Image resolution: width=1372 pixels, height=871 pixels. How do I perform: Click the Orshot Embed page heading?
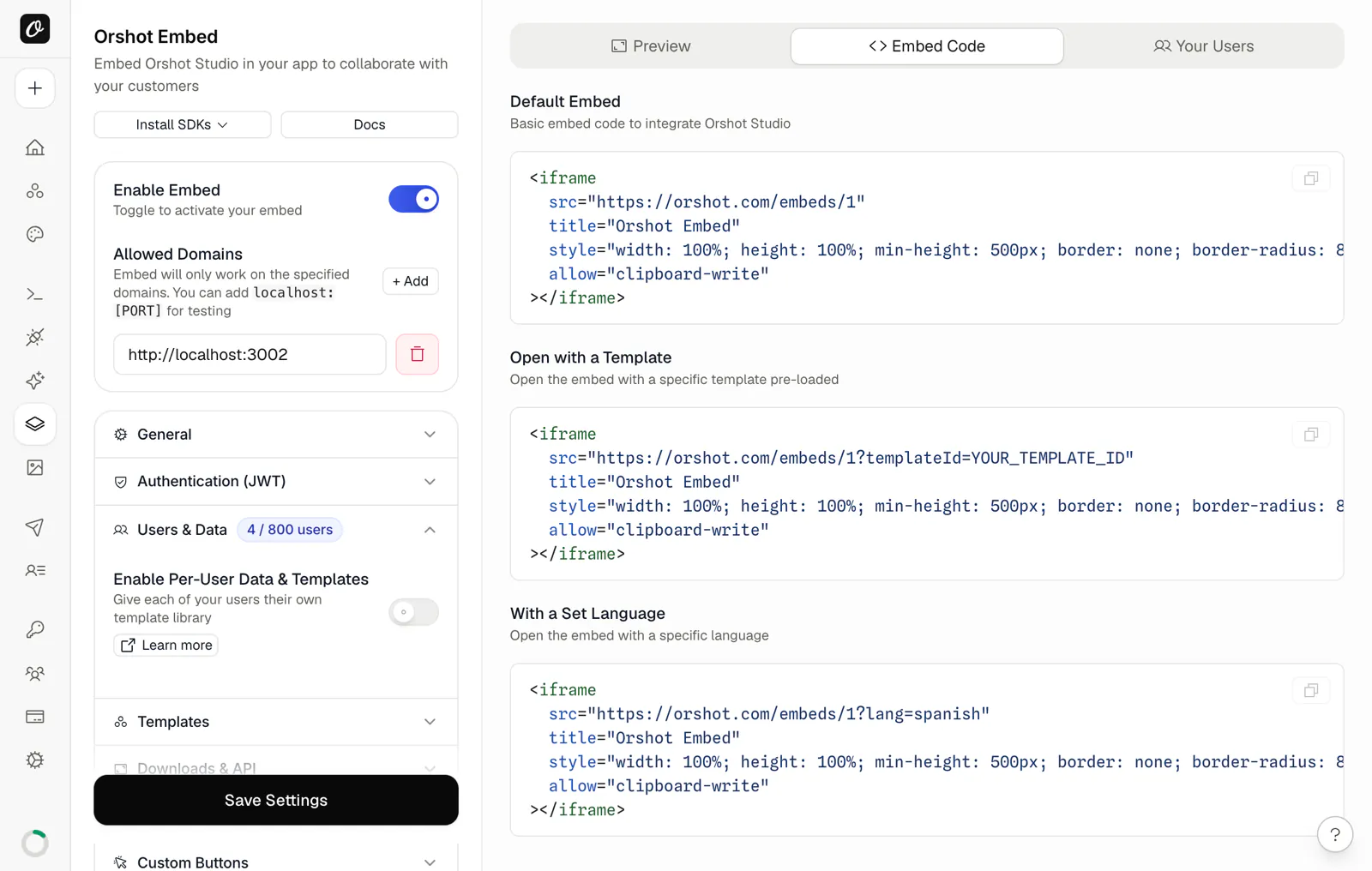(x=156, y=37)
